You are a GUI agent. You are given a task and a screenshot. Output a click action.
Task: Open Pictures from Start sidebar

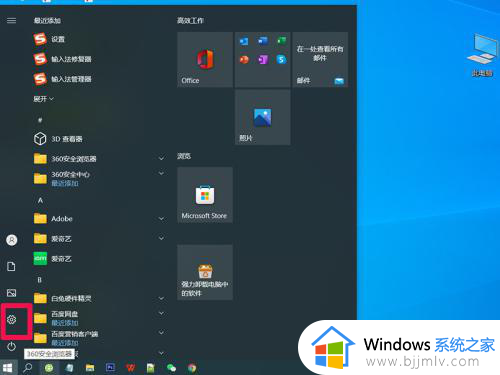pos(11,293)
